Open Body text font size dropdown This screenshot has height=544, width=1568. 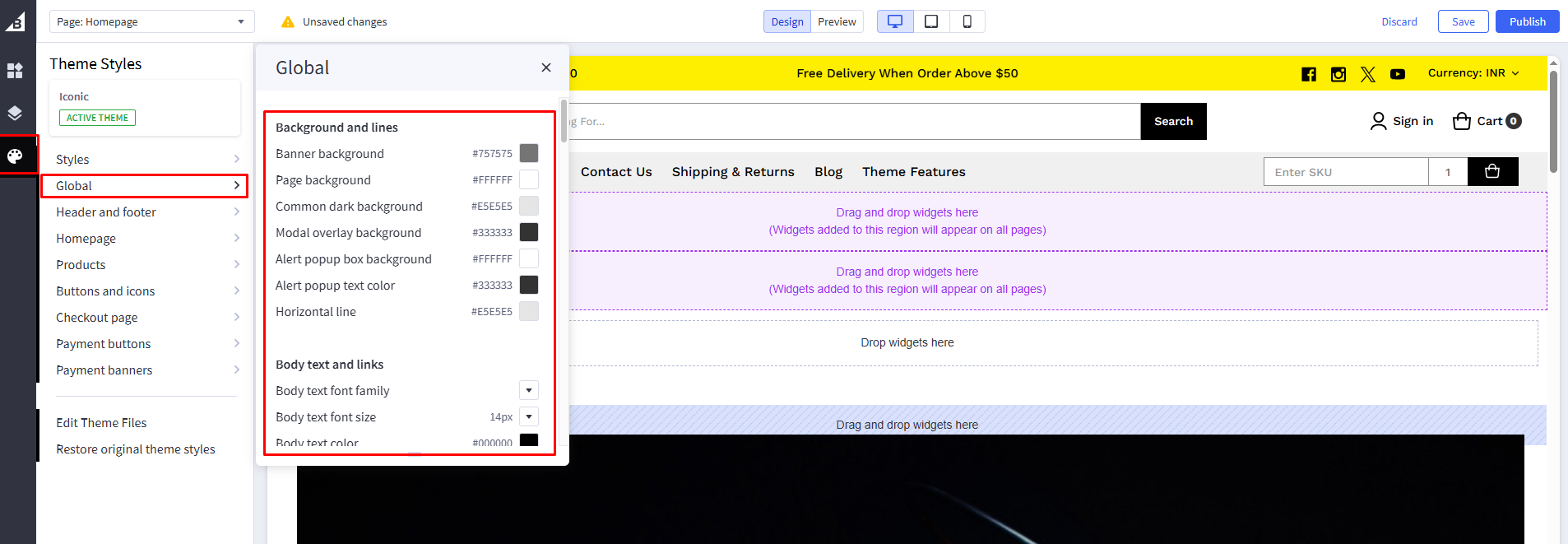click(x=529, y=416)
